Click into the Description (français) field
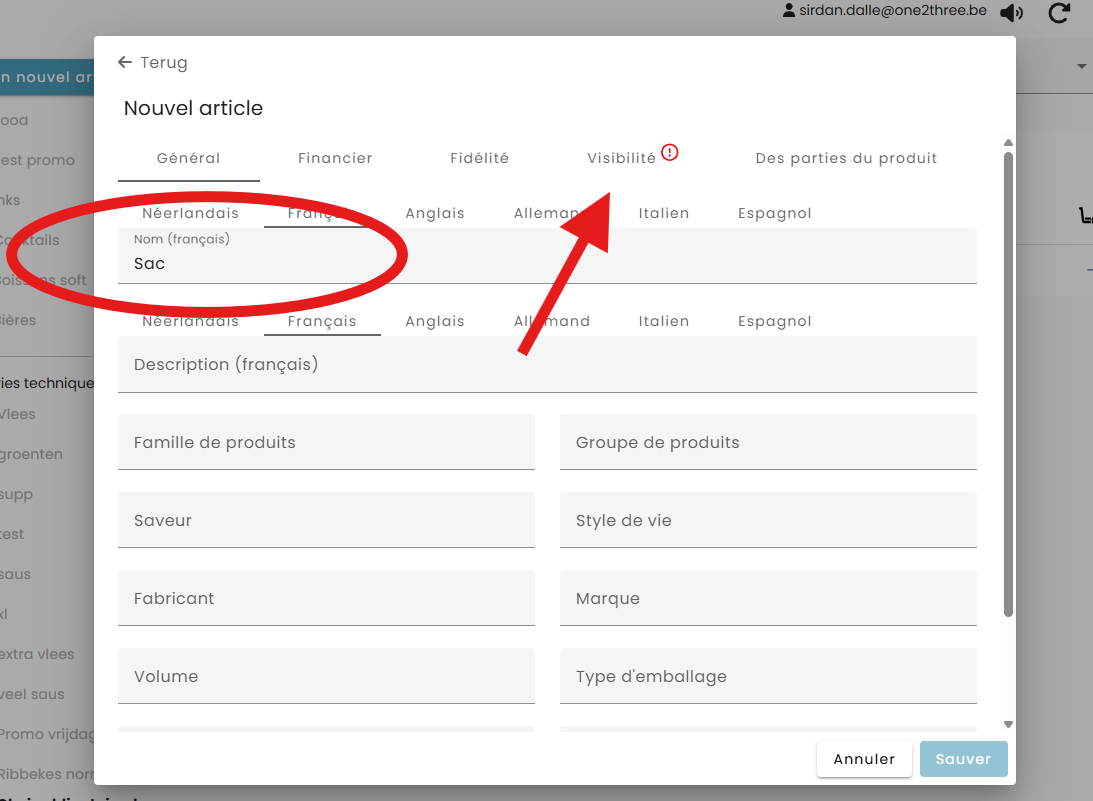Screen dimensions: 1093x801 pos(546,365)
